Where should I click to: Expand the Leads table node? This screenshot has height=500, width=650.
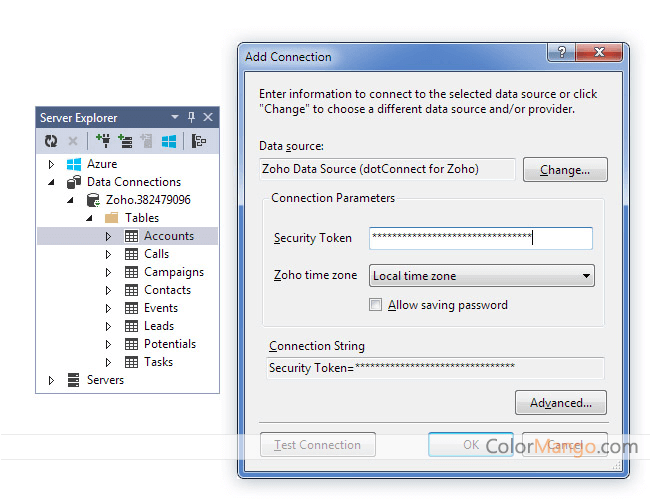(x=108, y=326)
